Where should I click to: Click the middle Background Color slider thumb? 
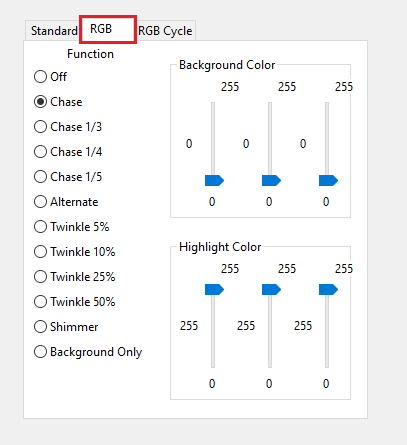point(271,180)
